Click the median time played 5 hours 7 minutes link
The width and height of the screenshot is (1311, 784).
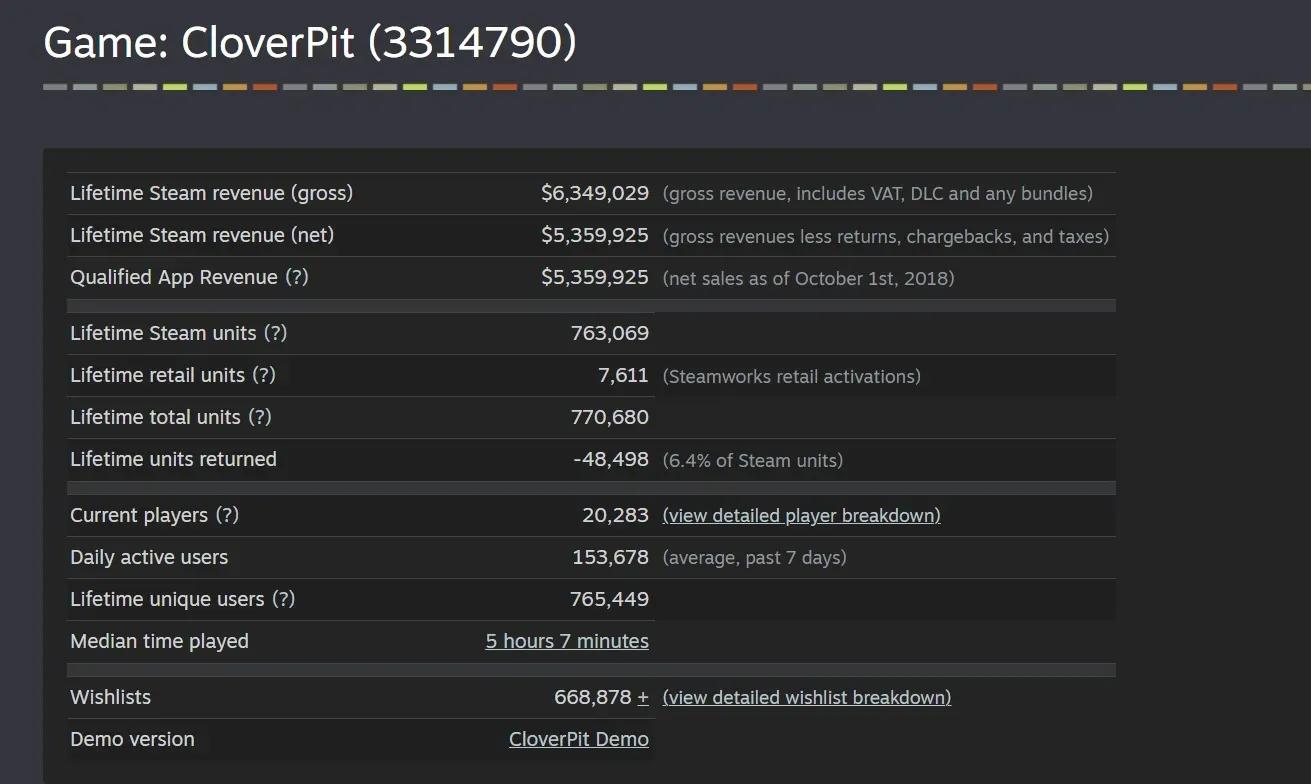[567, 641]
